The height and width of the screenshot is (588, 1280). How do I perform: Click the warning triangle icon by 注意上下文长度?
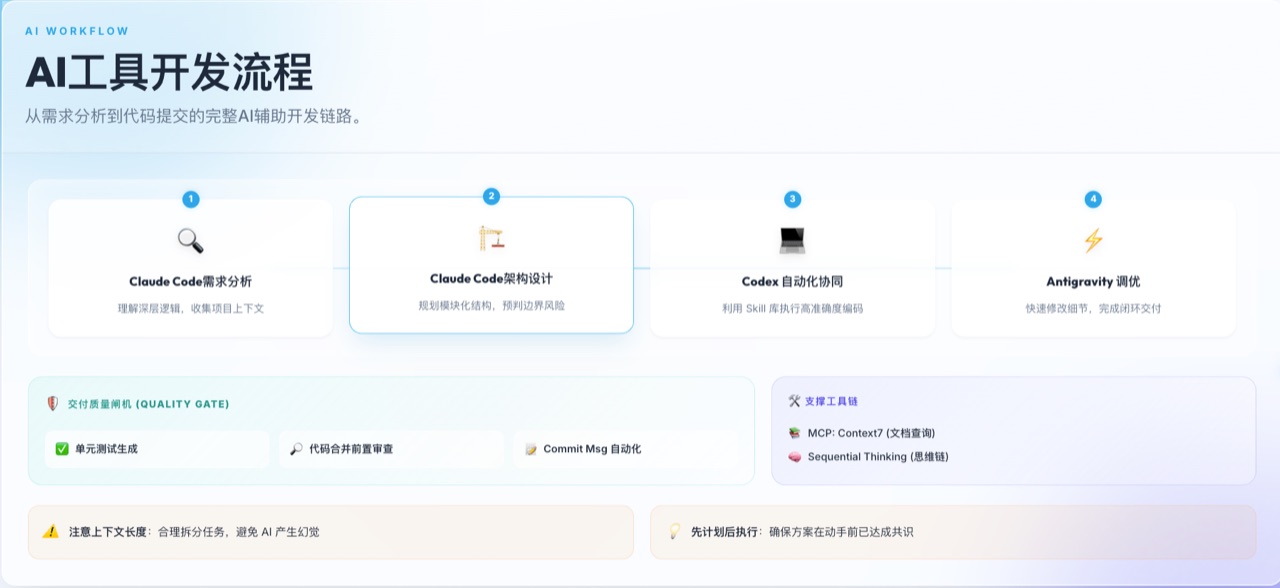tap(51, 532)
